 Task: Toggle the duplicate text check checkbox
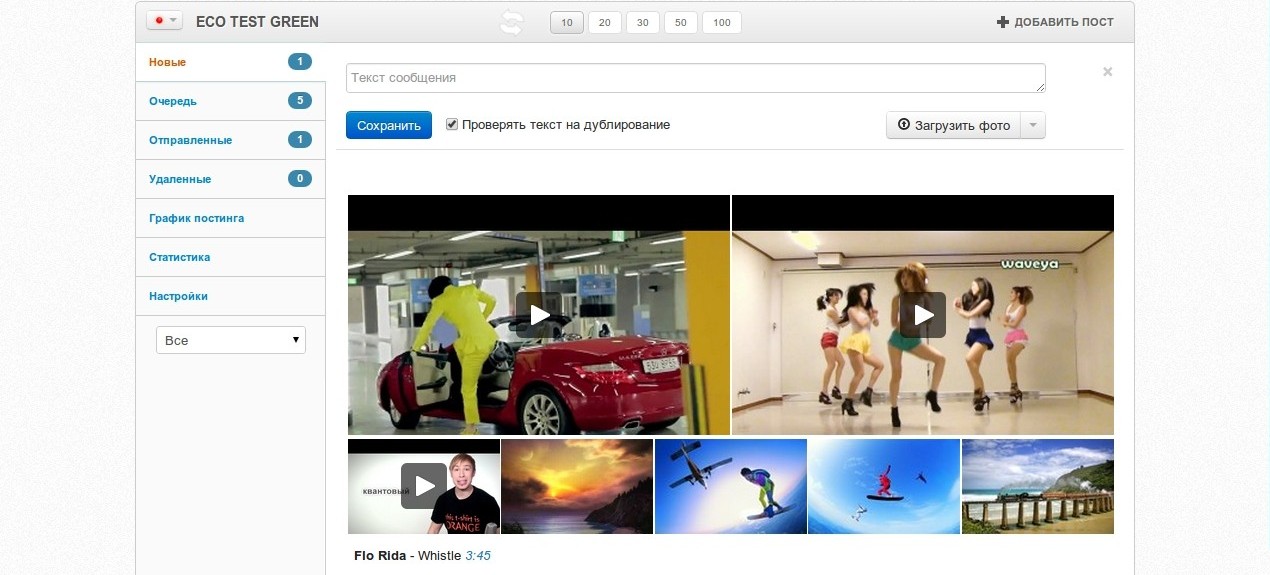[x=452, y=125]
